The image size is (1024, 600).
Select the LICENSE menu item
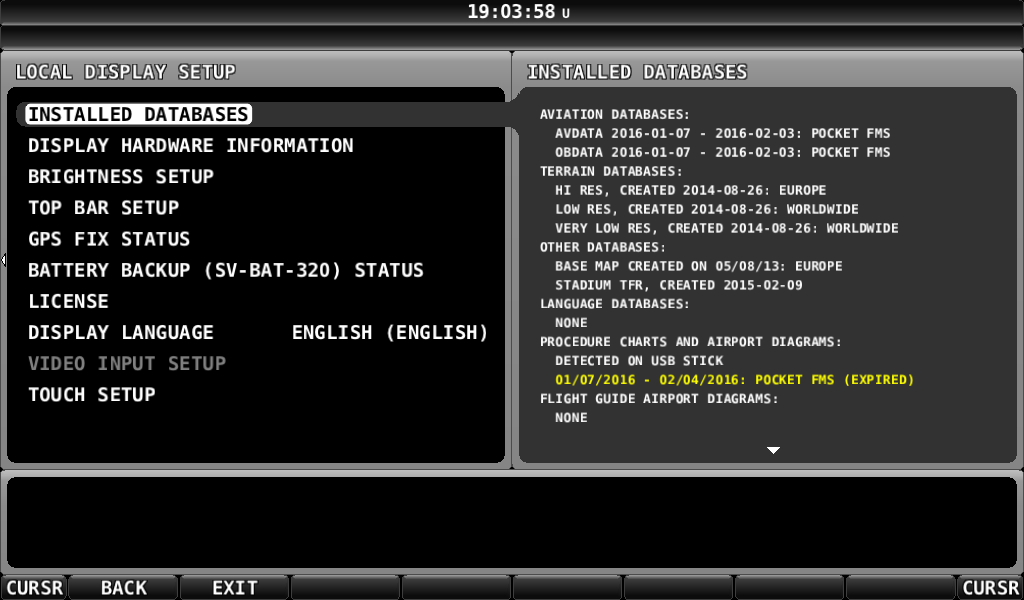[x=68, y=302]
